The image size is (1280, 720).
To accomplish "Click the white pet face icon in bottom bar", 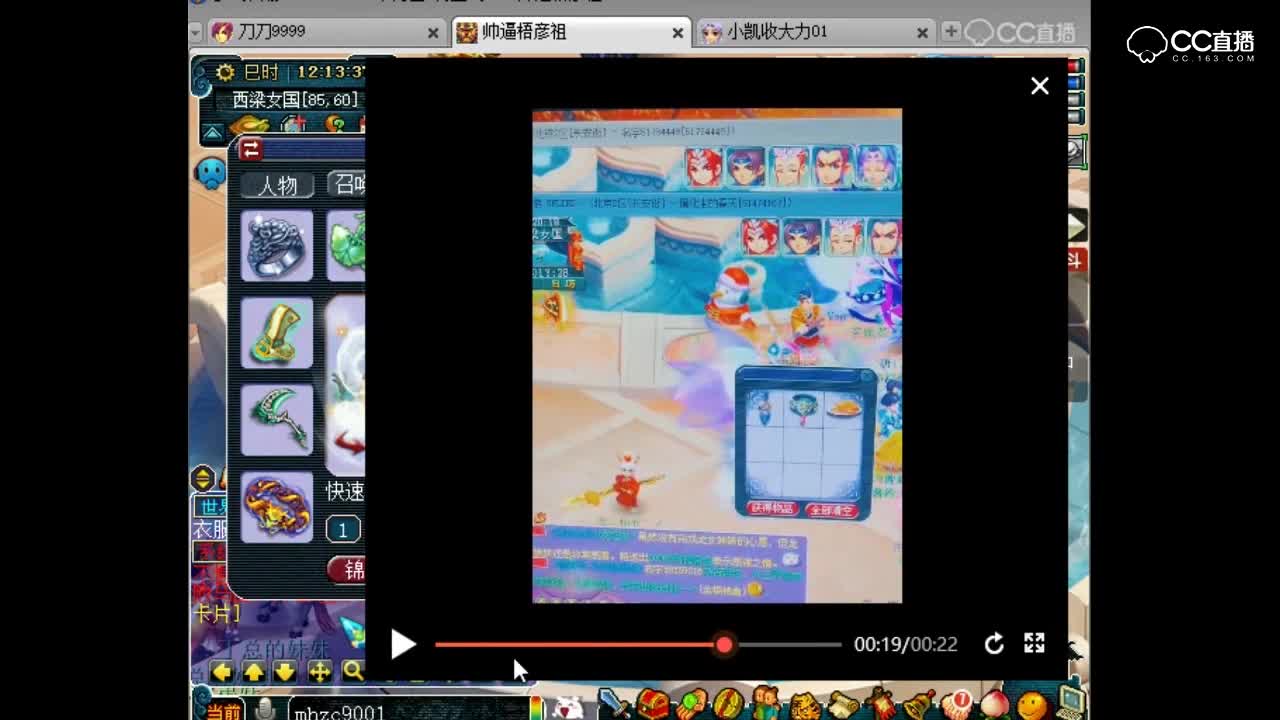I will [568, 707].
